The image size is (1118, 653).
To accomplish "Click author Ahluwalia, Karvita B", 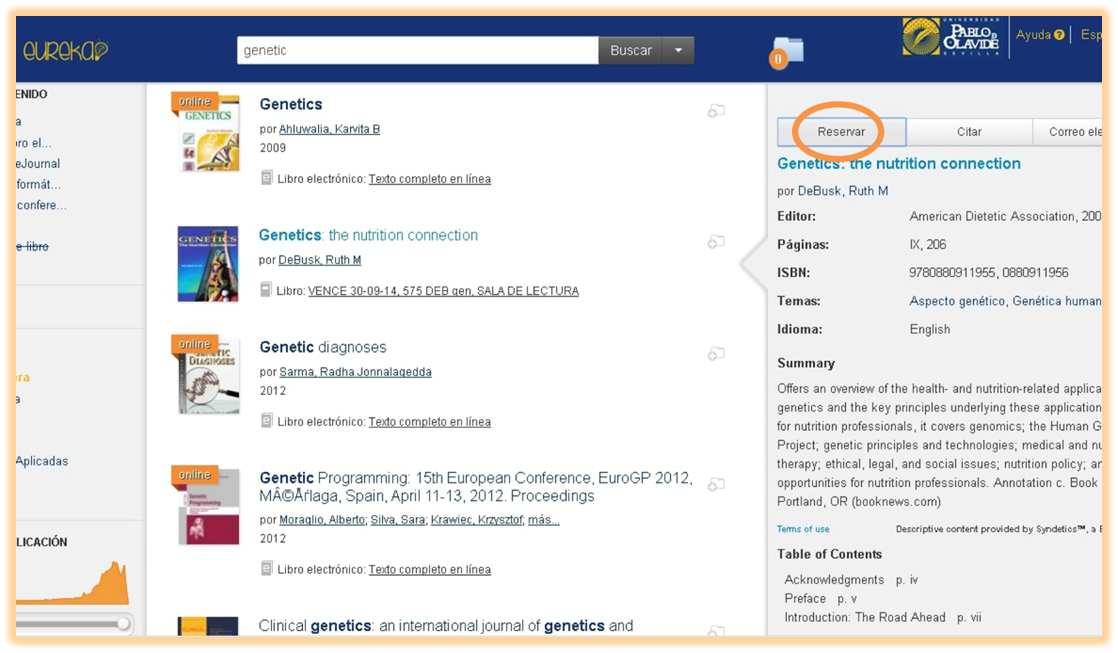I will 329,129.
